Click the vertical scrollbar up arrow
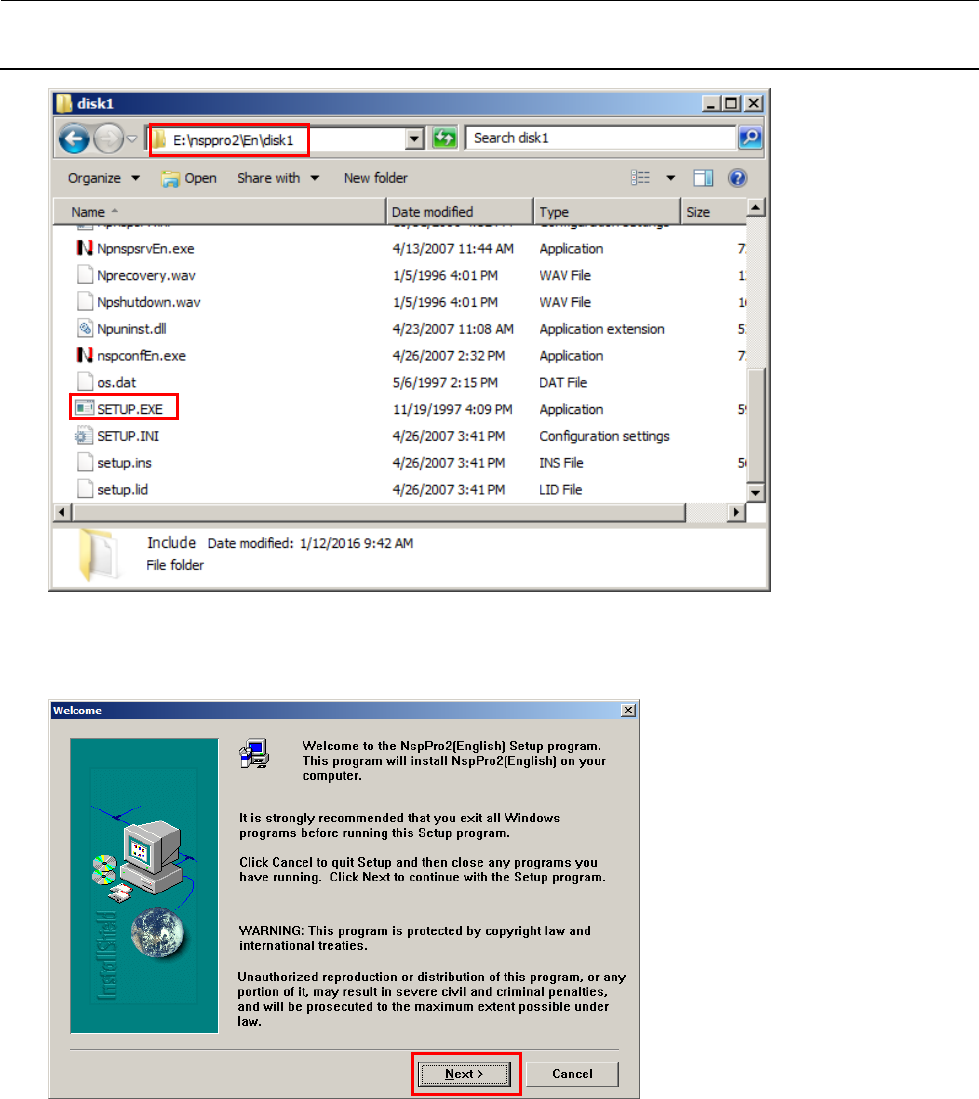 [x=755, y=208]
